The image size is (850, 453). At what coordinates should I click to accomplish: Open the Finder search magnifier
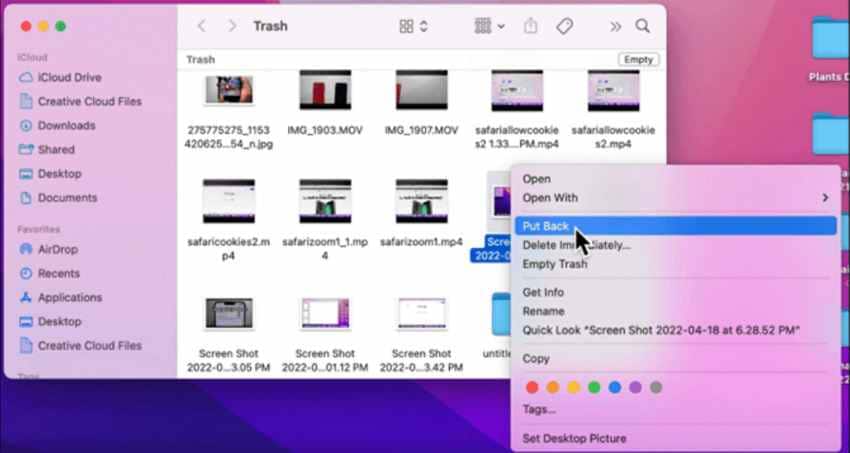coord(642,26)
